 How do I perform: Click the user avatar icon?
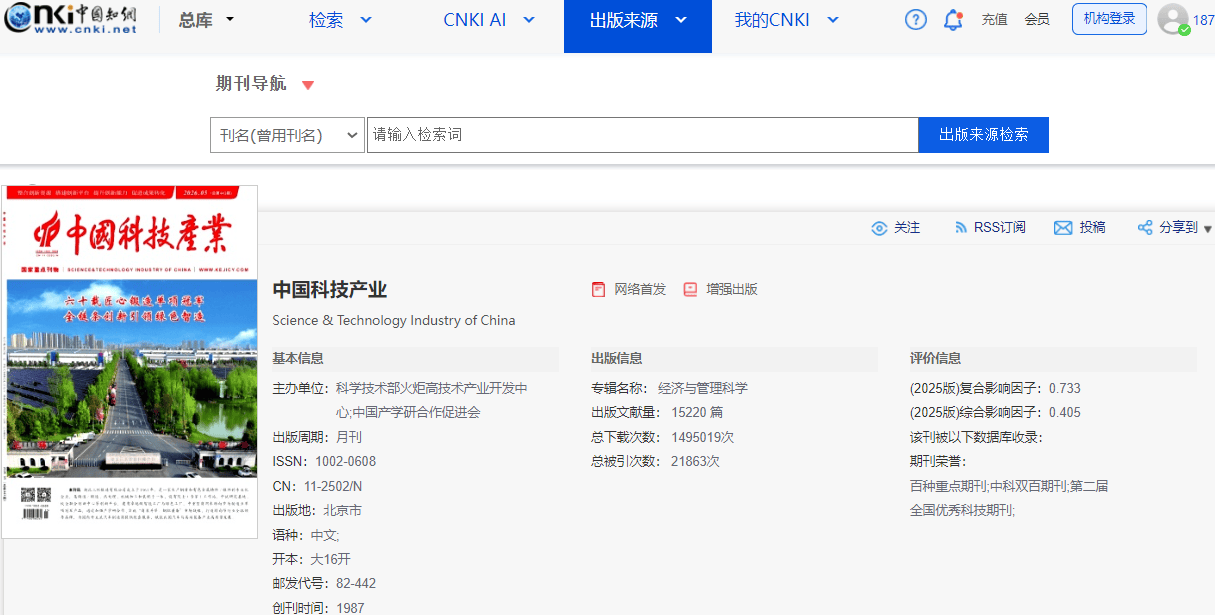[x=1173, y=19]
